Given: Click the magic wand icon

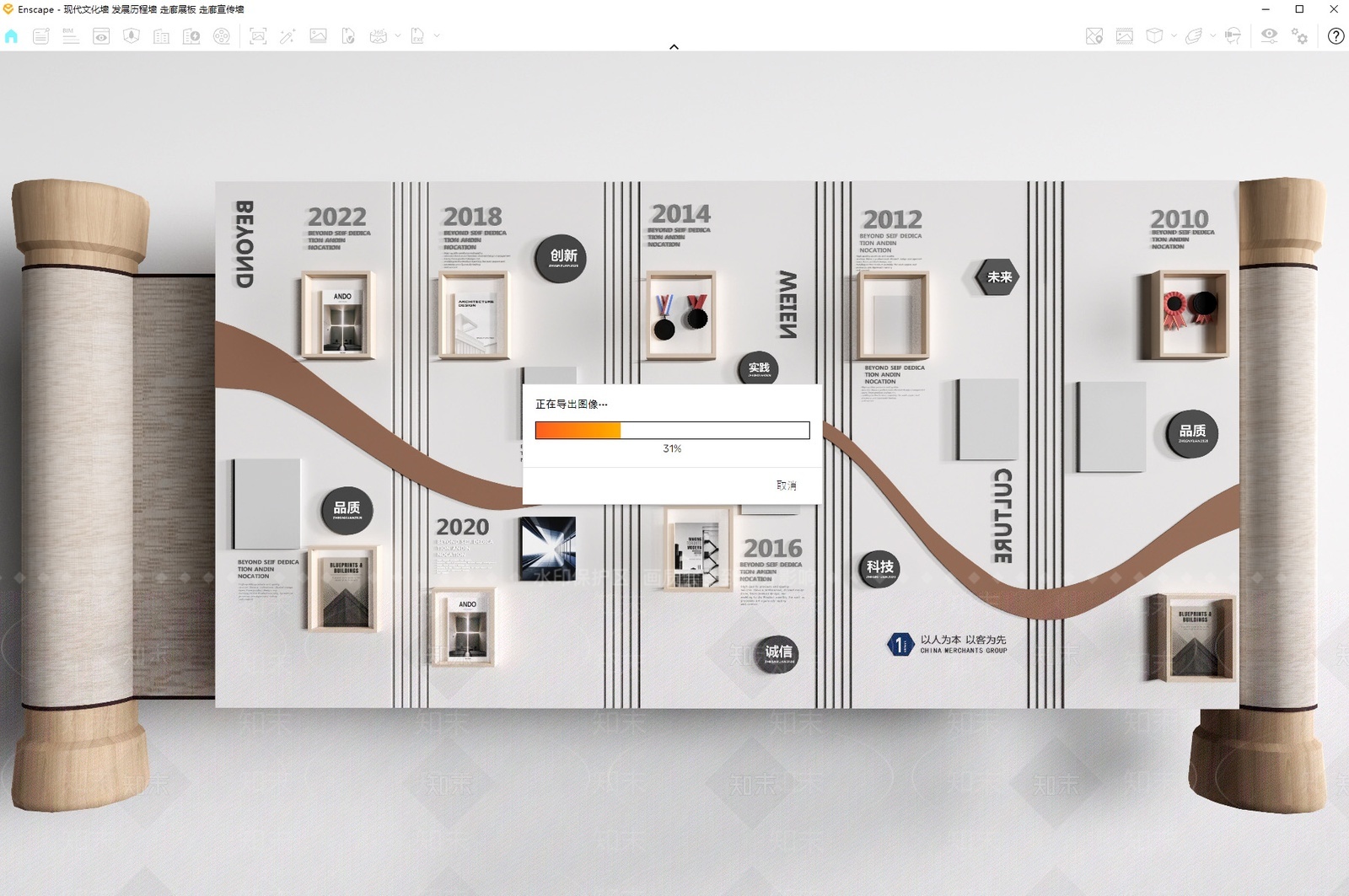Looking at the screenshot, I should pyautogui.click(x=288, y=36).
